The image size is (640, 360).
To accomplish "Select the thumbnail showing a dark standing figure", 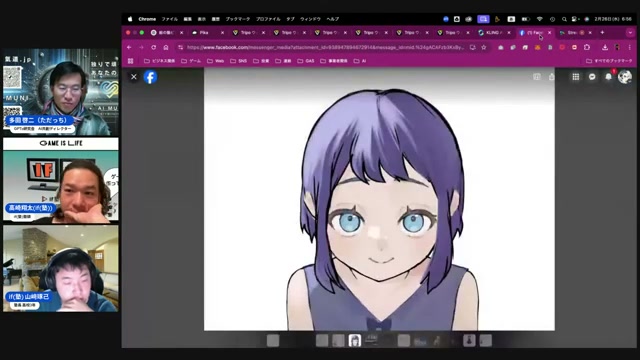I will [469, 340].
